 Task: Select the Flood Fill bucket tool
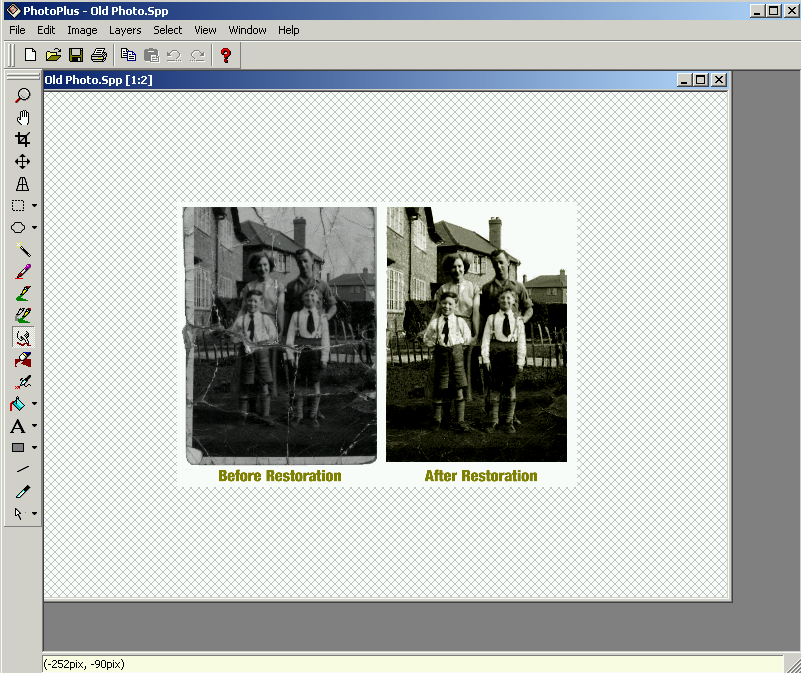pyautogui.click(x=18, y=404)
